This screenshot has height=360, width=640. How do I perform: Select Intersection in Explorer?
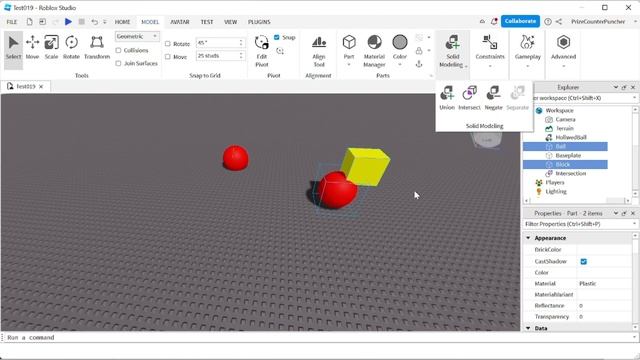pyautogui.click(x=570, y=173)
